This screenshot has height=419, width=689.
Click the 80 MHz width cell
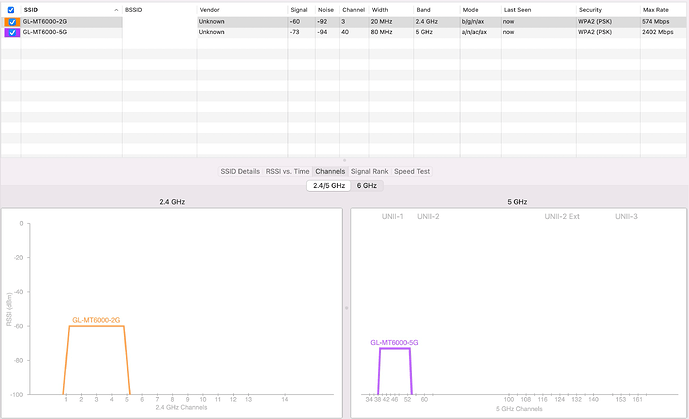(381, 32)
